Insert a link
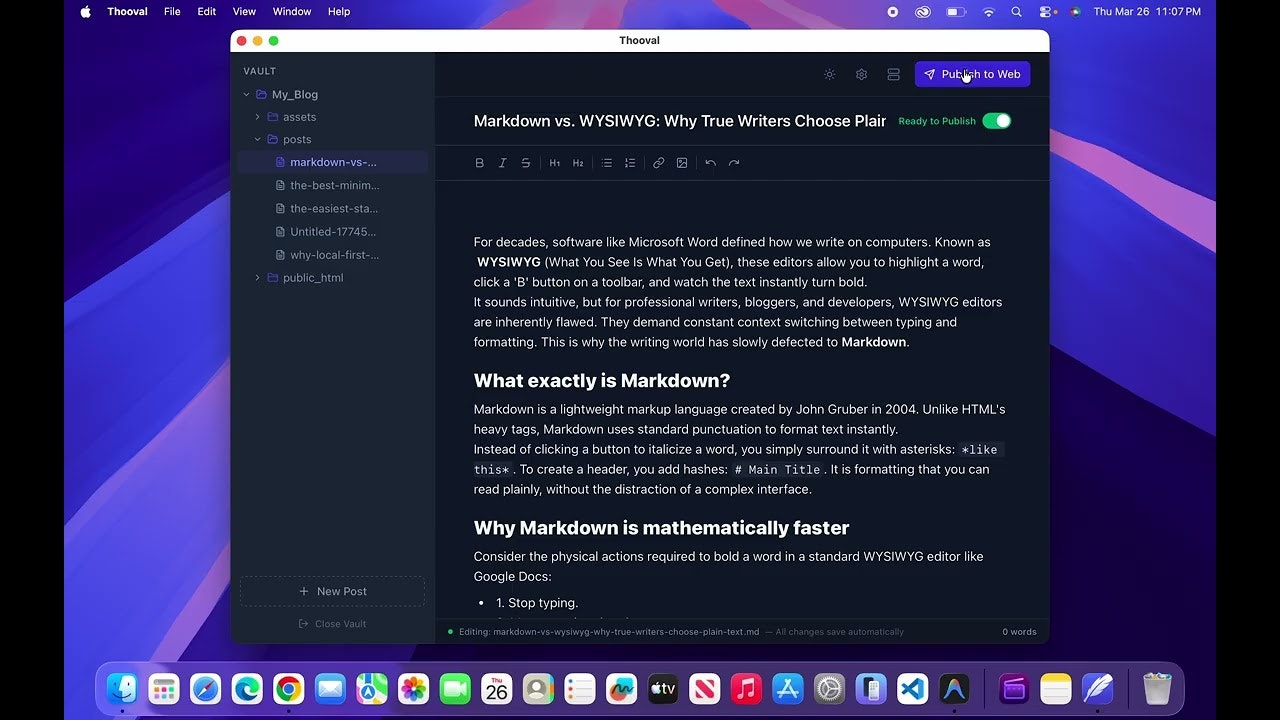The height and width of the screenshot is (720, 1280). tap(658, 163)
